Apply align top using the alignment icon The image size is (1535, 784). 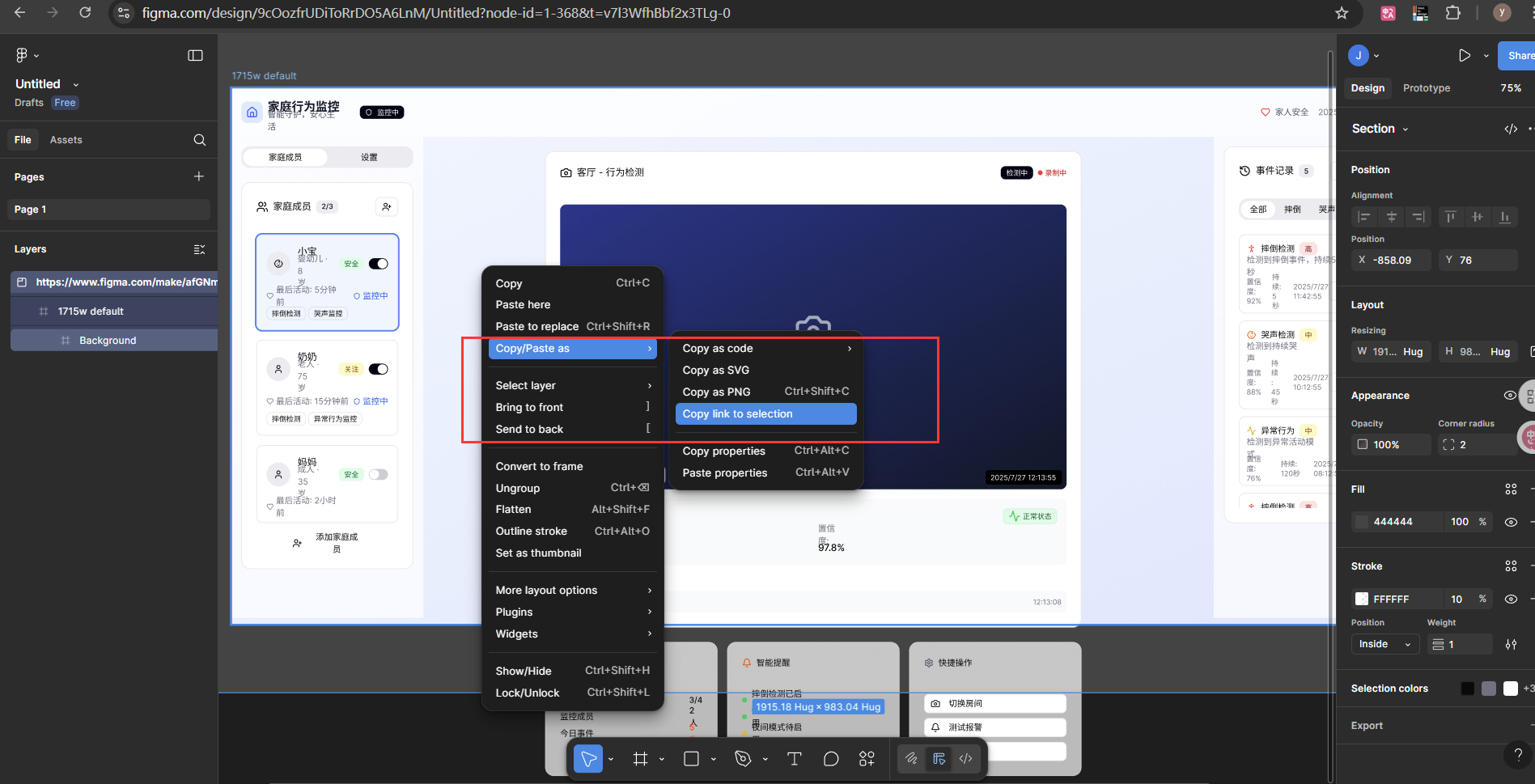coord(1449,217)
